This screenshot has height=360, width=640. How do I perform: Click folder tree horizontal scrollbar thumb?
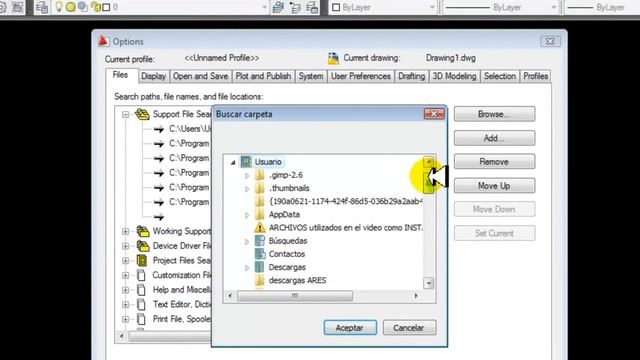(x=295, y=296)
